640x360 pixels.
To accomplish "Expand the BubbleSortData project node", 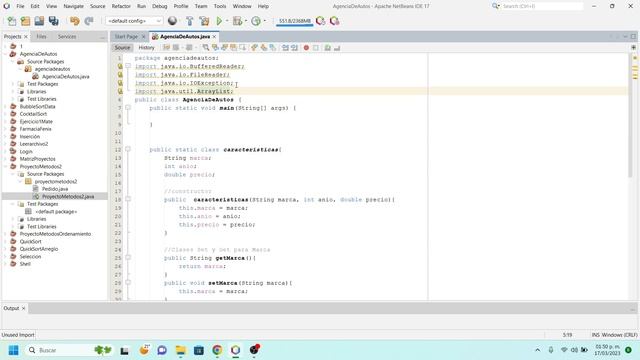I will (6, 107).
